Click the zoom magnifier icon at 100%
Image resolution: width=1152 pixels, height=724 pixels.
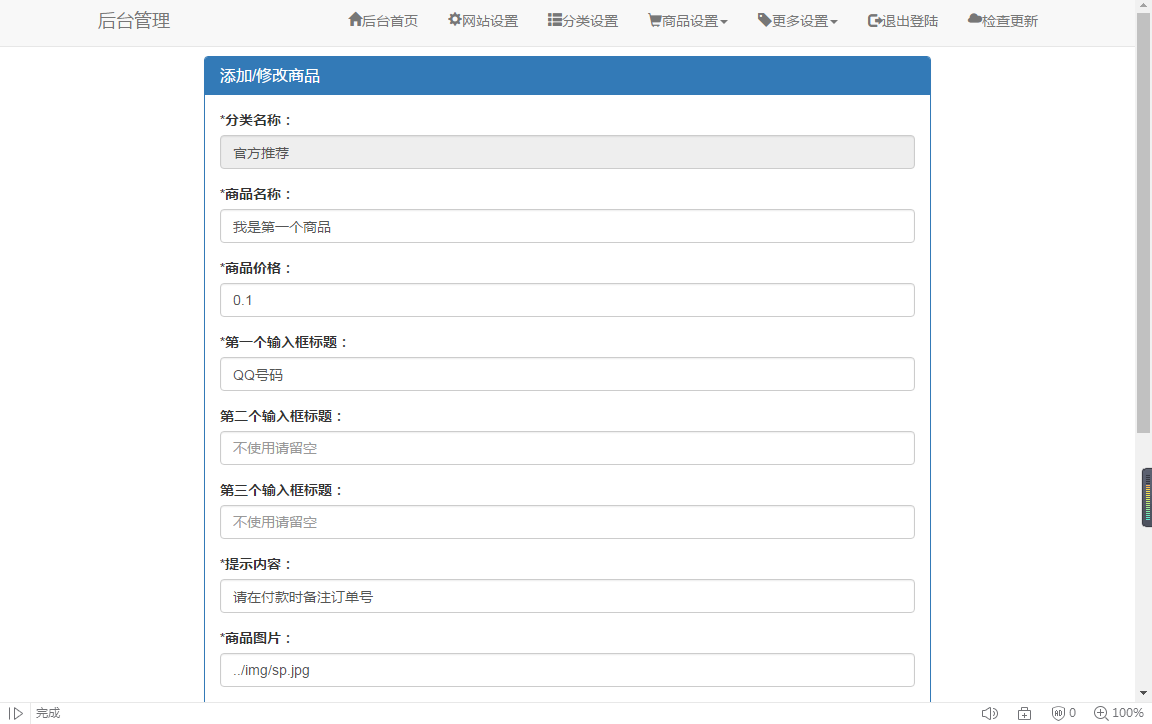coord(1101,713)
